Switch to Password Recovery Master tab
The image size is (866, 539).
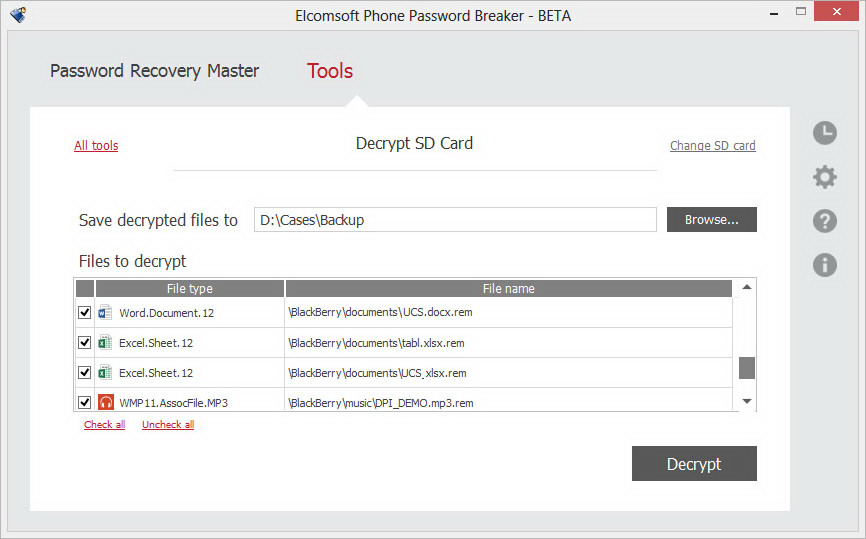coord(154,71)
